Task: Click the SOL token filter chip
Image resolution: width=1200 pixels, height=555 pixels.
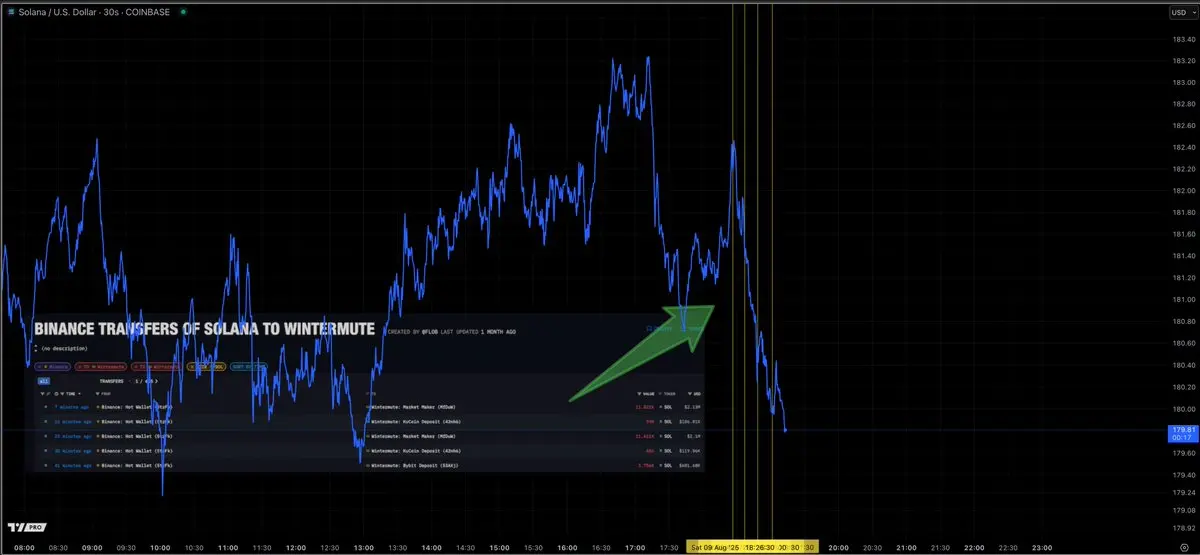Action: pyautogui.click(x=207, y=367)
